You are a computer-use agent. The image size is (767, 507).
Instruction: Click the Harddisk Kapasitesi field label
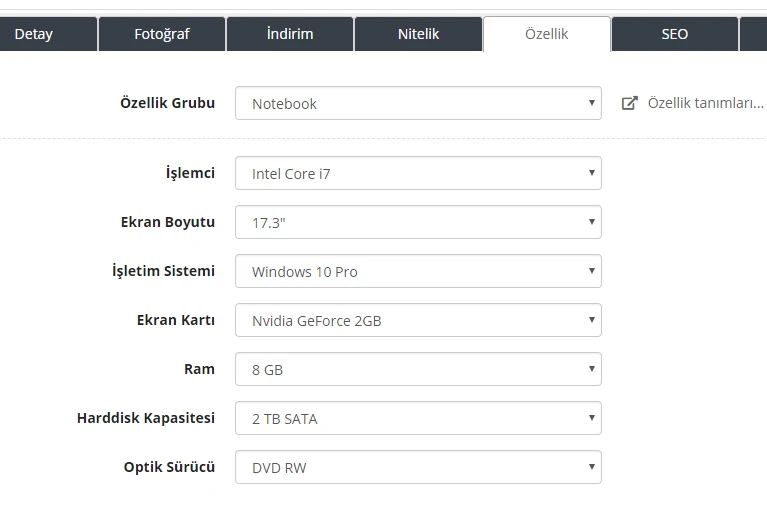(x=146, y=418)
